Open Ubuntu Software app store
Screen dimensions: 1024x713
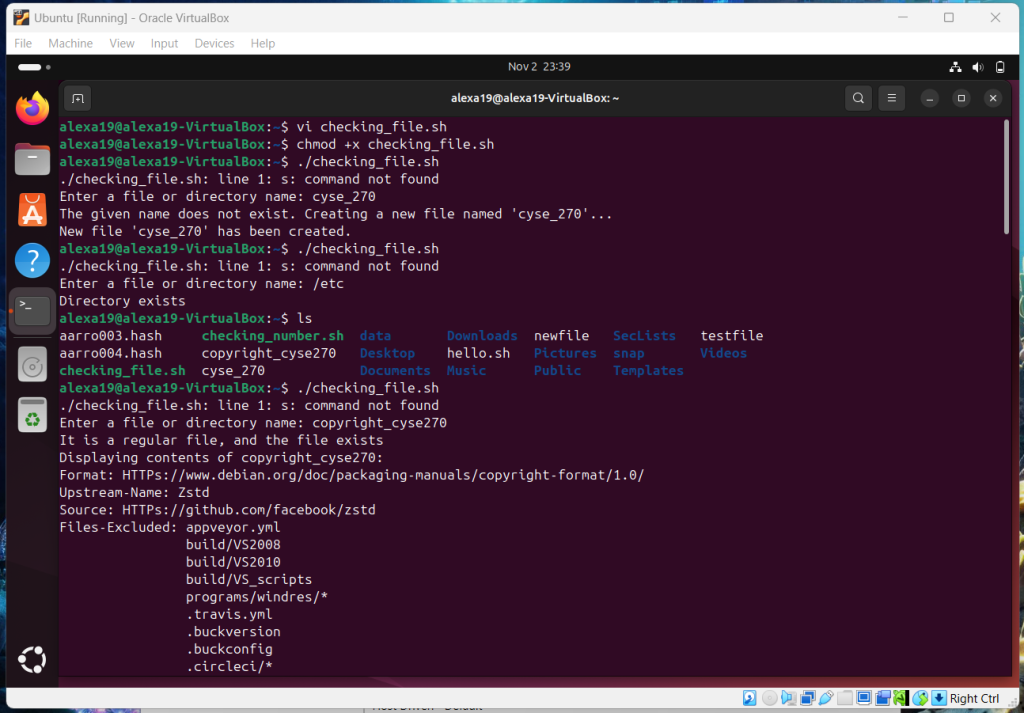coord(32,210)
